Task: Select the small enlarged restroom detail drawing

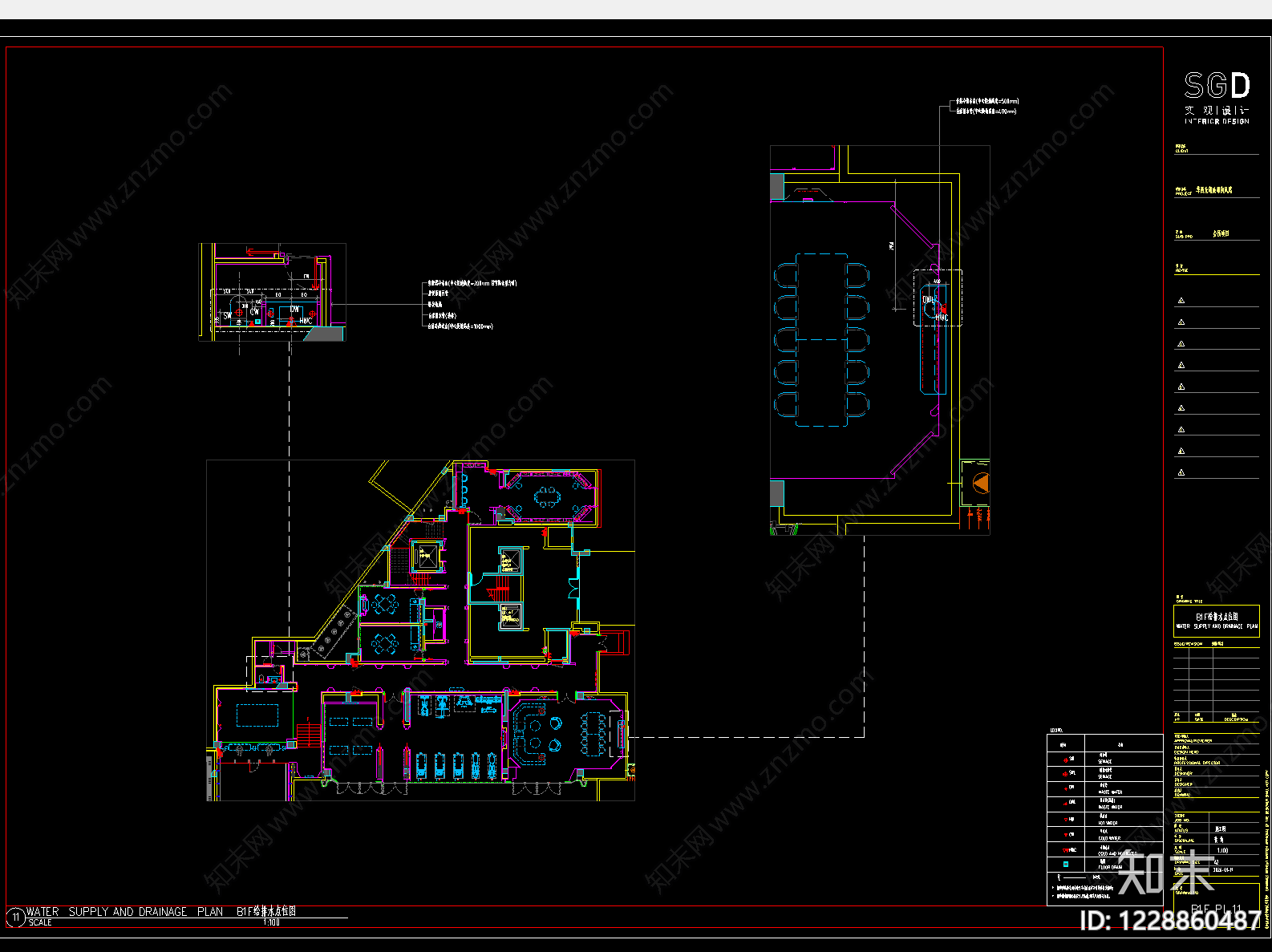Action: click(272, 292)
